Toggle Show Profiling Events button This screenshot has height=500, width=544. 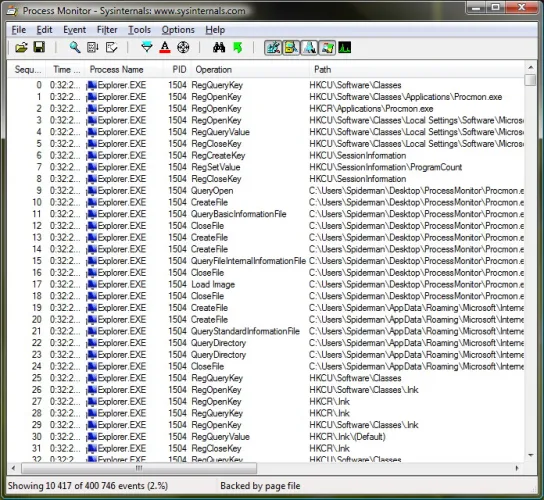pos(345,48)
